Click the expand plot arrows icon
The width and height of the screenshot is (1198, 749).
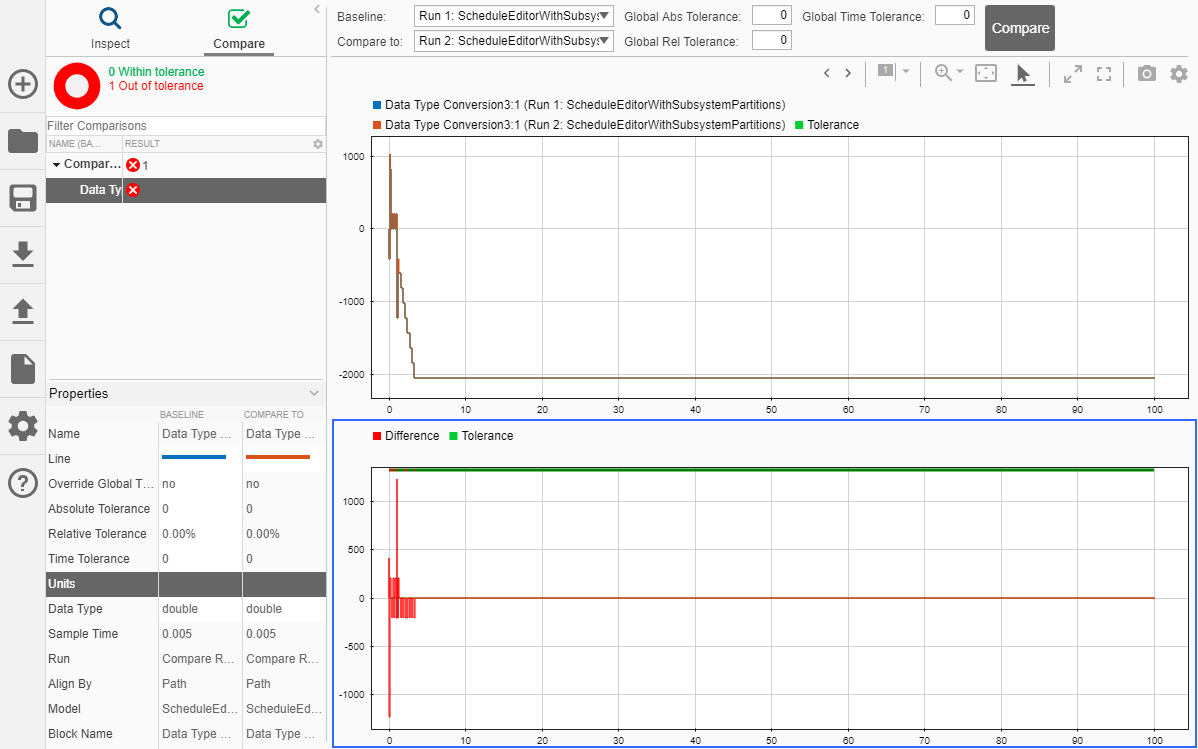1072,74
